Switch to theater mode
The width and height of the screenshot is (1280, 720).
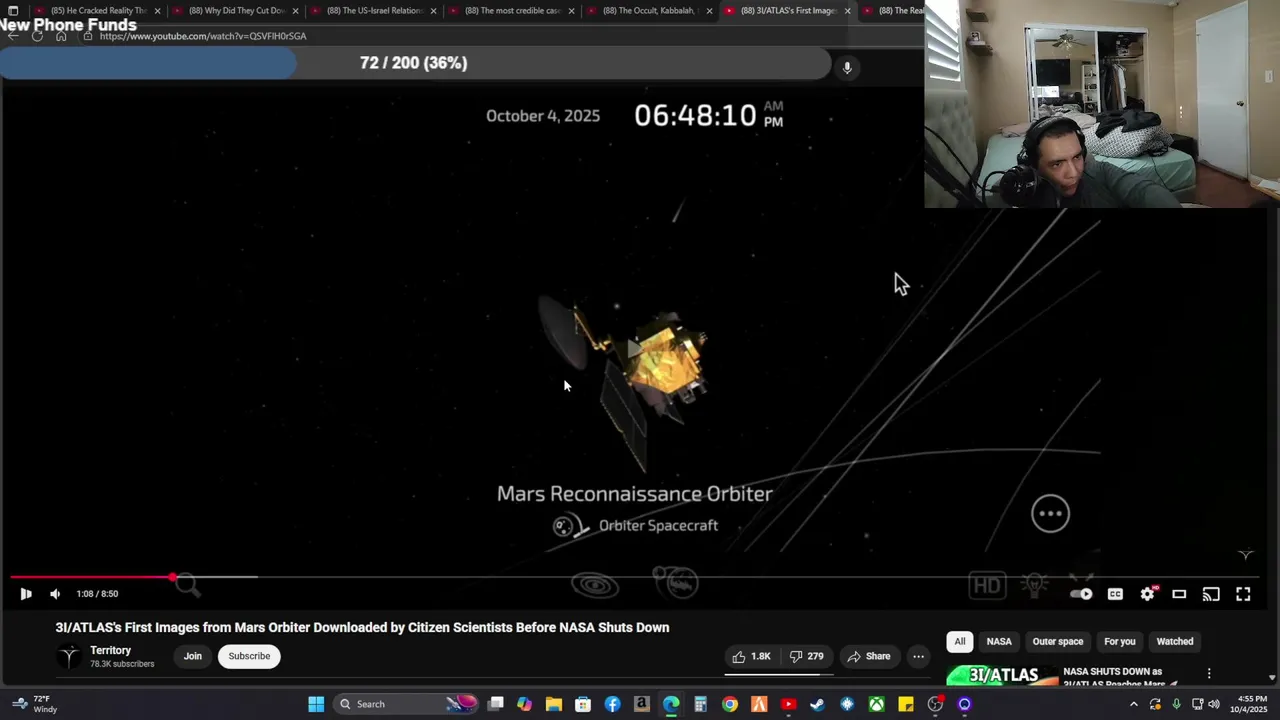[x=1179, y=594]
